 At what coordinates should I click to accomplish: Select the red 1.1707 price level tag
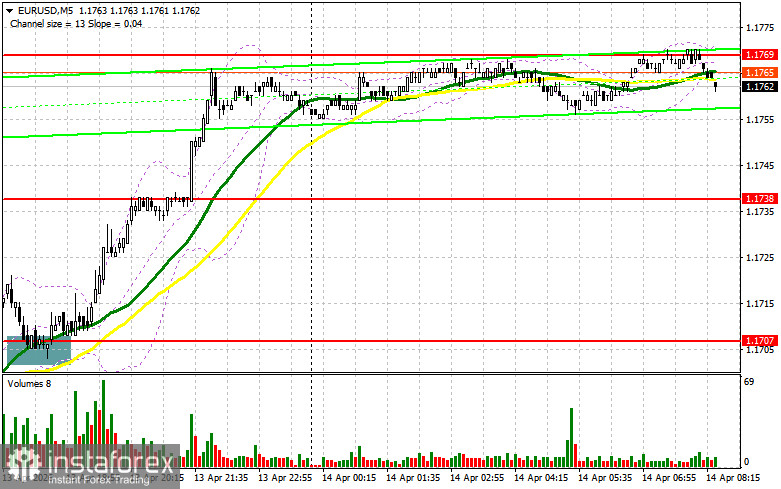(760, 341)
